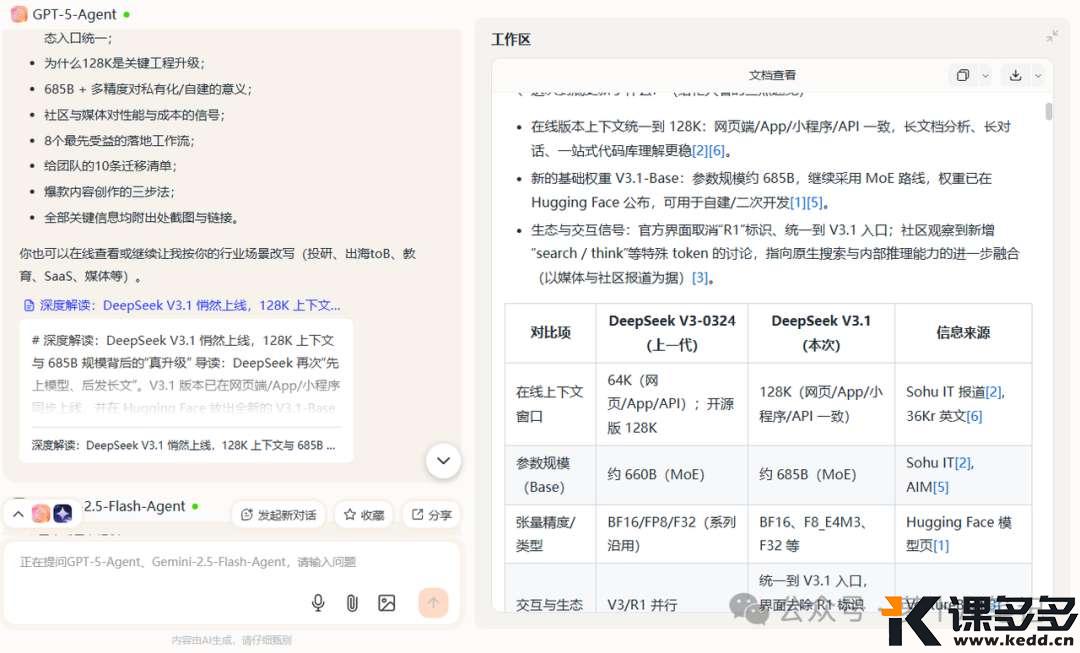The width and height of the screenshot is (1080, 653).
Task: Open the 深度解读 DeepSeek V3.1 document link
Action: (183, 305)
